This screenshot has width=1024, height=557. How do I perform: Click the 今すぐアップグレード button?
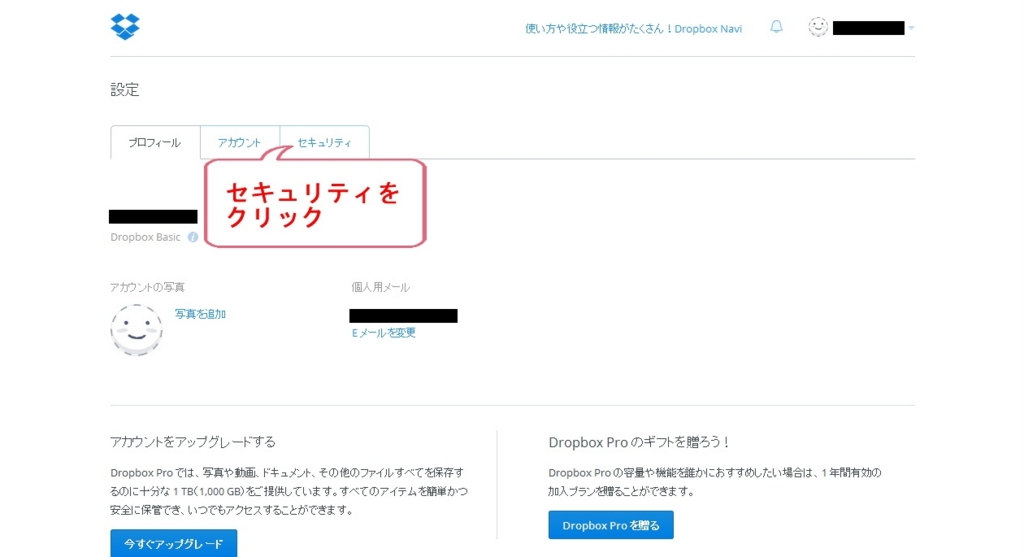[x=174, y=543]
